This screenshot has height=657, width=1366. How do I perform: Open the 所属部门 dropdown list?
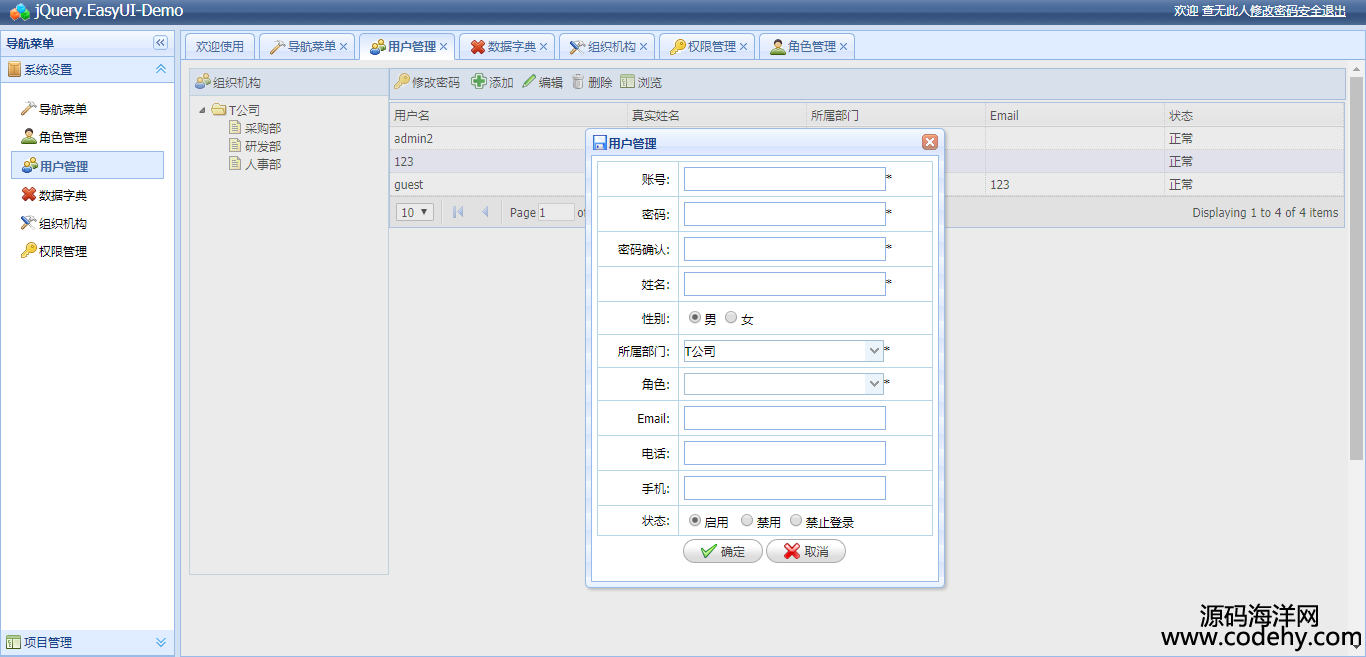[874, 351]
